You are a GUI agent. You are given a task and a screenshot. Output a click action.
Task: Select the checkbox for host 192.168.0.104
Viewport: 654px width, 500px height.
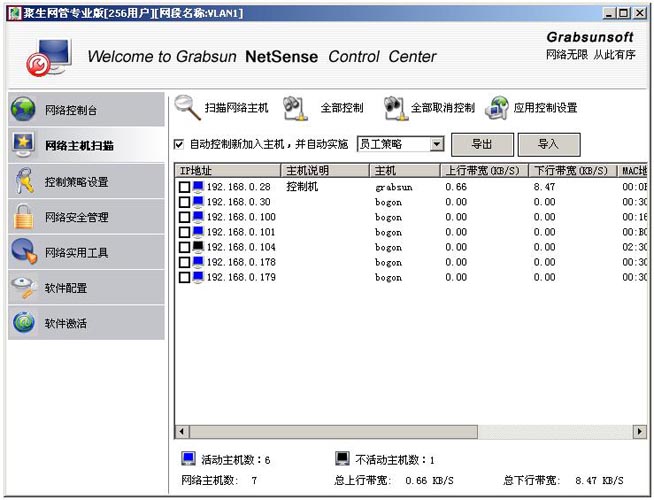[184, 247]
